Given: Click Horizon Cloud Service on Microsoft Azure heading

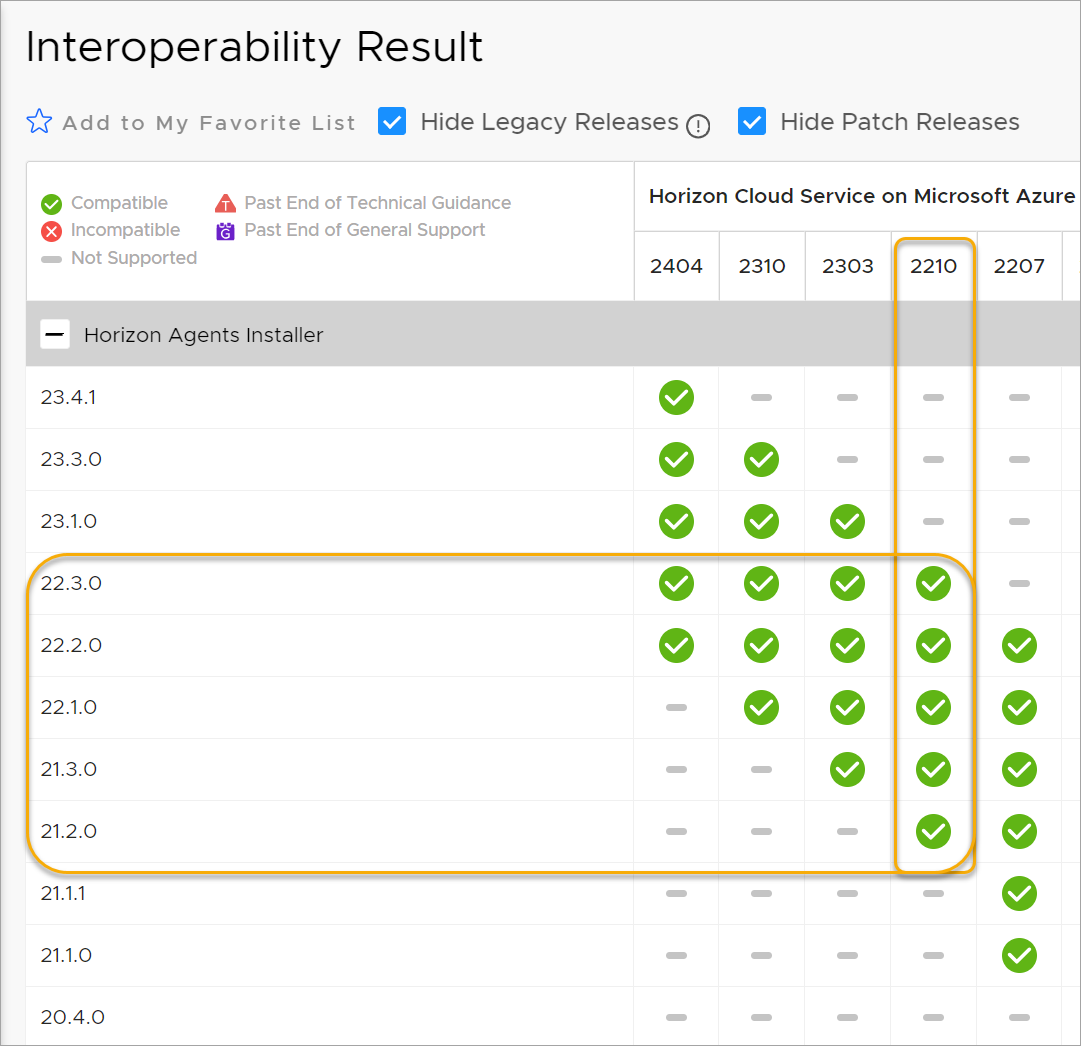Looking at the screenshot, I should pos(862,197).
